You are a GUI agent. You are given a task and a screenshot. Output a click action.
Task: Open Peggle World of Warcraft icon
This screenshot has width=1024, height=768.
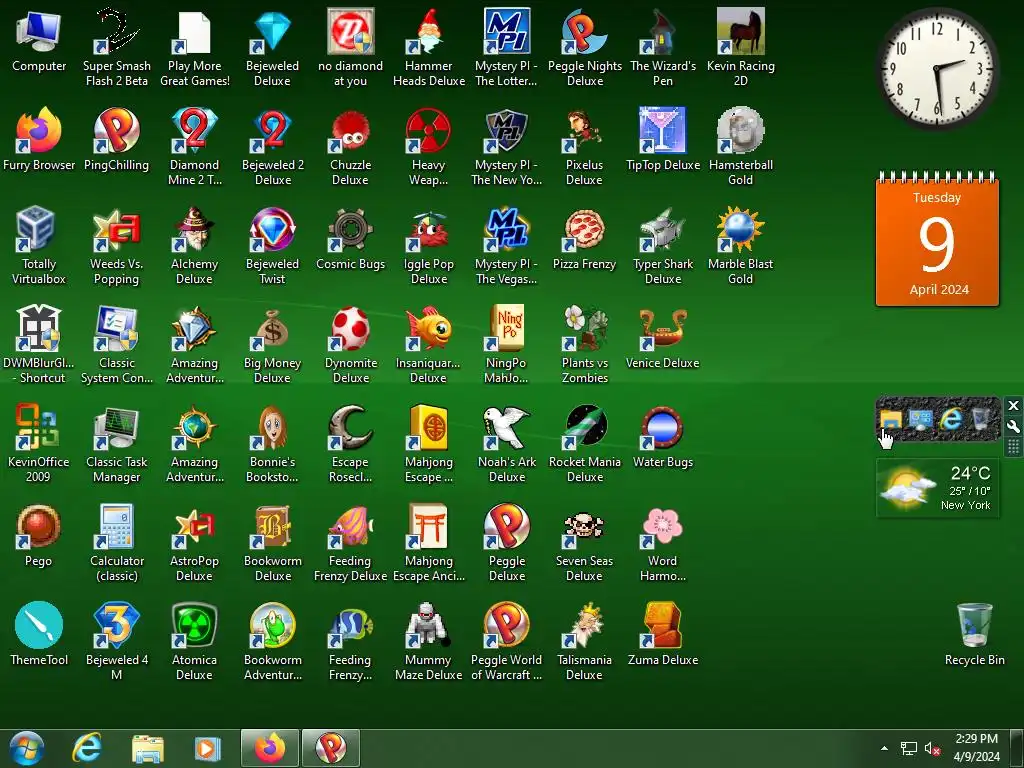pos(507,625)
